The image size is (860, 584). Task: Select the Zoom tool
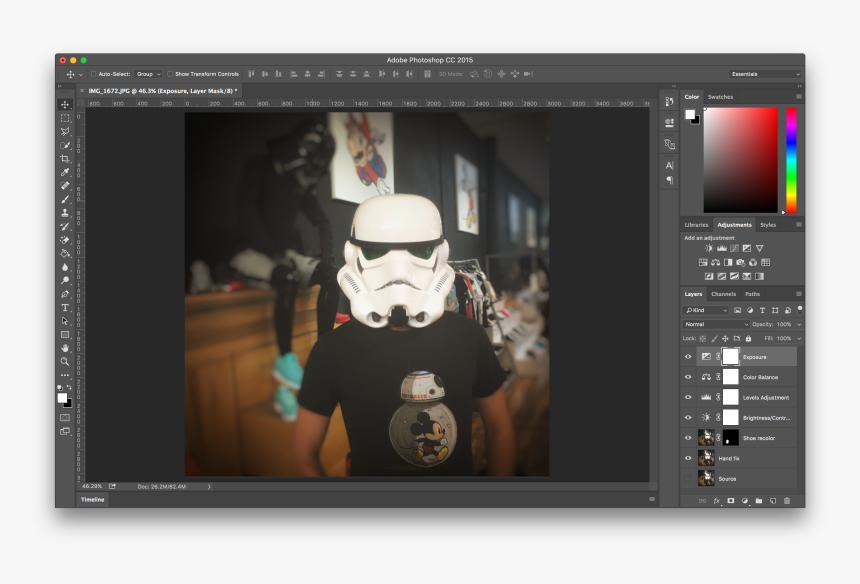(x=65, y=361)
